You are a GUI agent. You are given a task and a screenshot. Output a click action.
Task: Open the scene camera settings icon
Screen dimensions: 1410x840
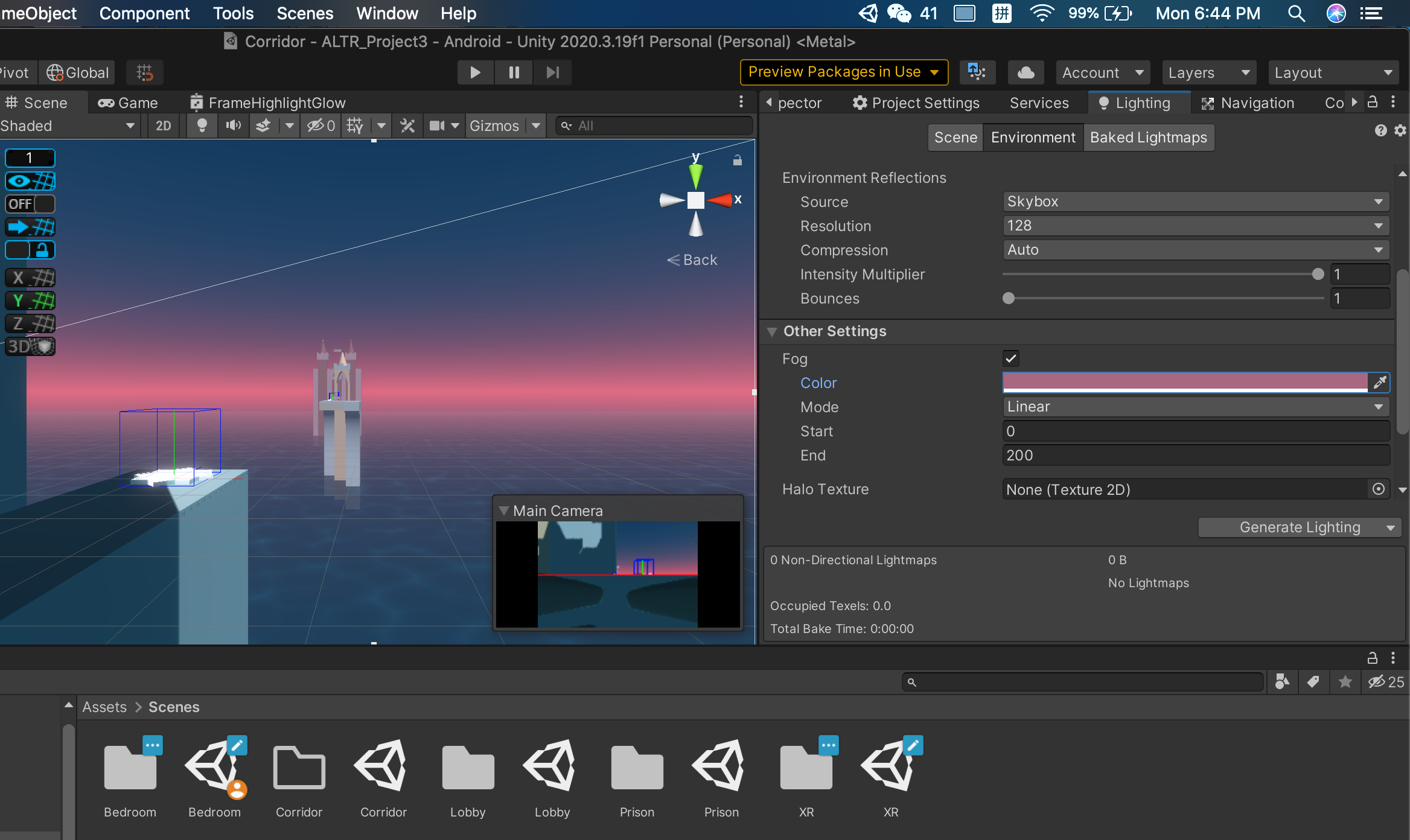[x=437, y=126]
